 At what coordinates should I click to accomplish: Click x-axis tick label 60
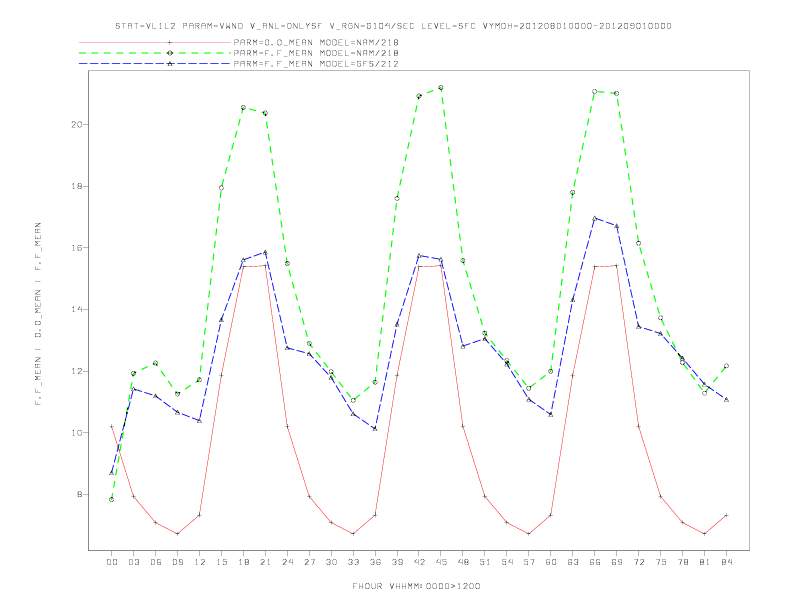click(551, 562)
